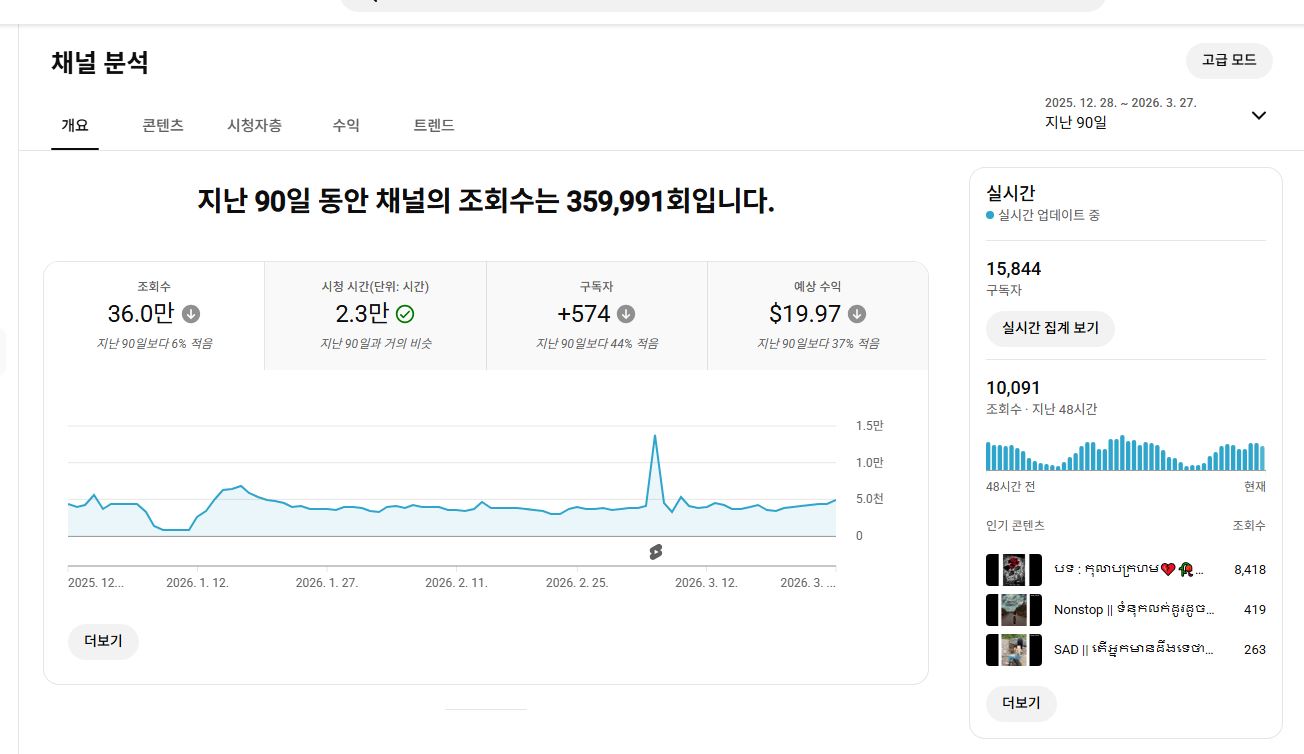Go to the 트렌드 tab
The height and width of the screenshot is (754, 1304).
coord(434,126)
